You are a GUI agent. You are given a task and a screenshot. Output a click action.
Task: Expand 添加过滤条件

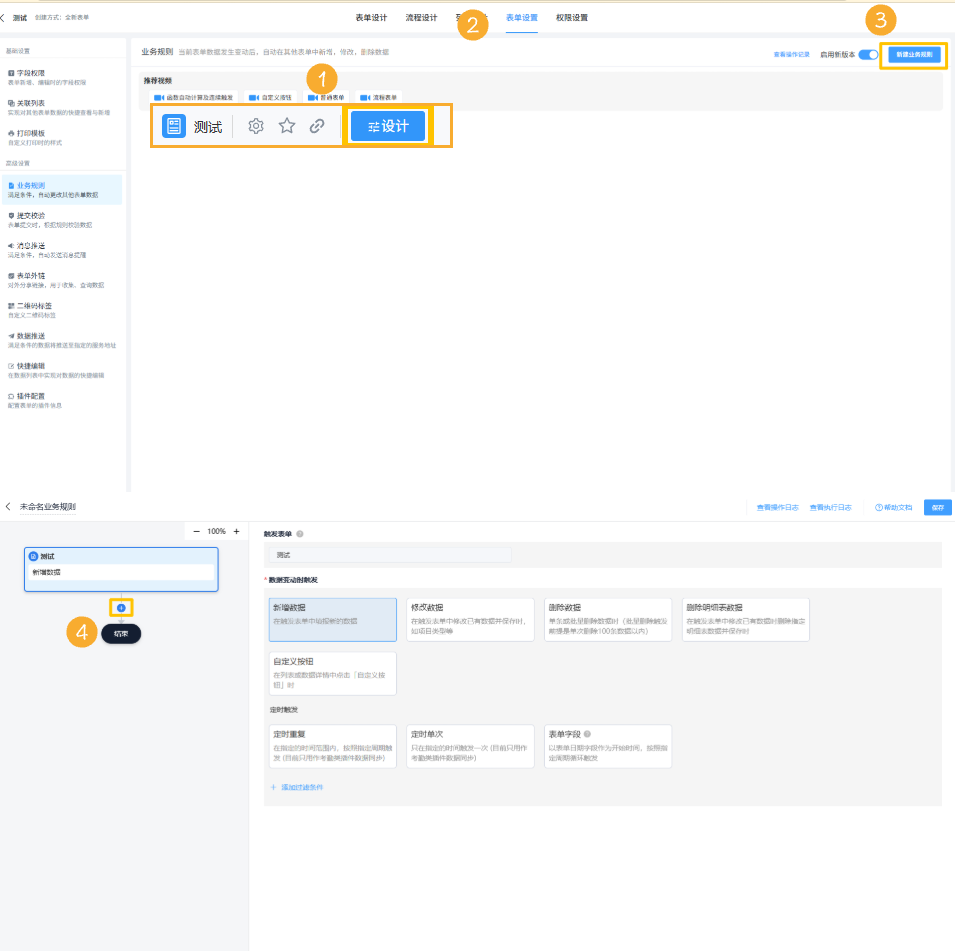tap(297, 787)
